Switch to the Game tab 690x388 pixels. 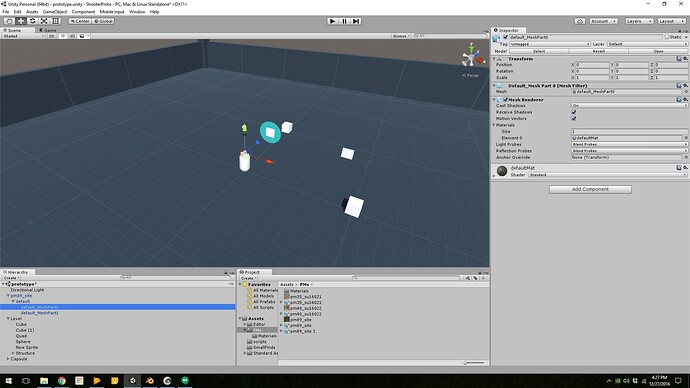[x=48, y=30]
